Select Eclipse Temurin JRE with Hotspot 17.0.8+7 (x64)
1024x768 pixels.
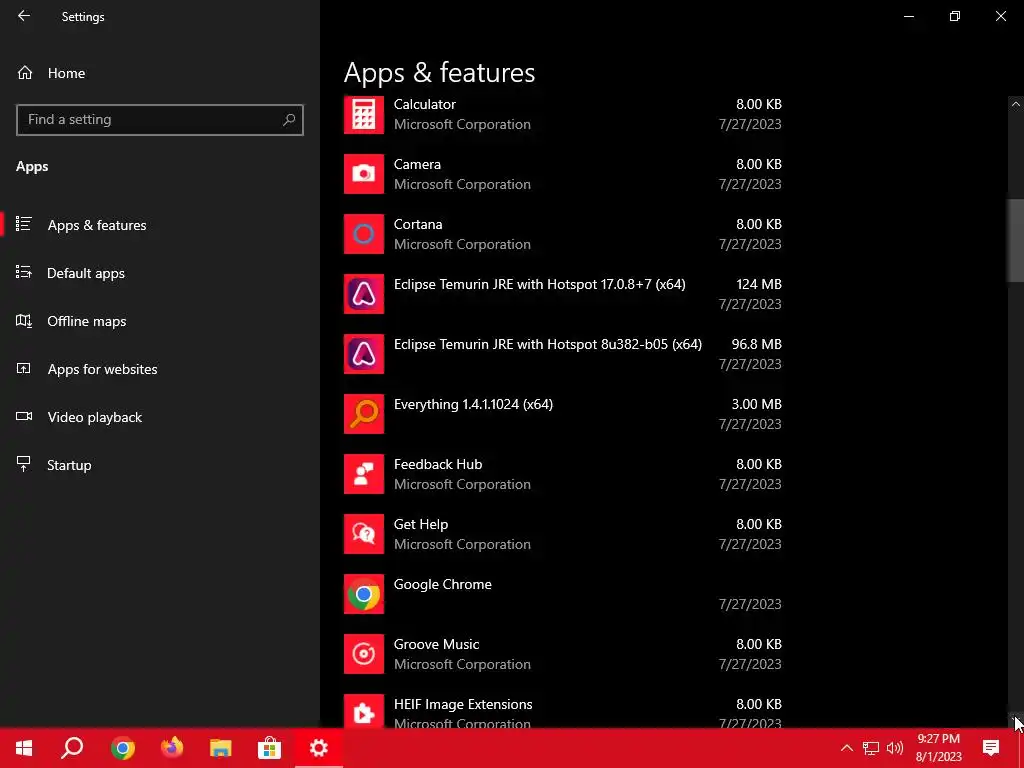pos(539,284)
